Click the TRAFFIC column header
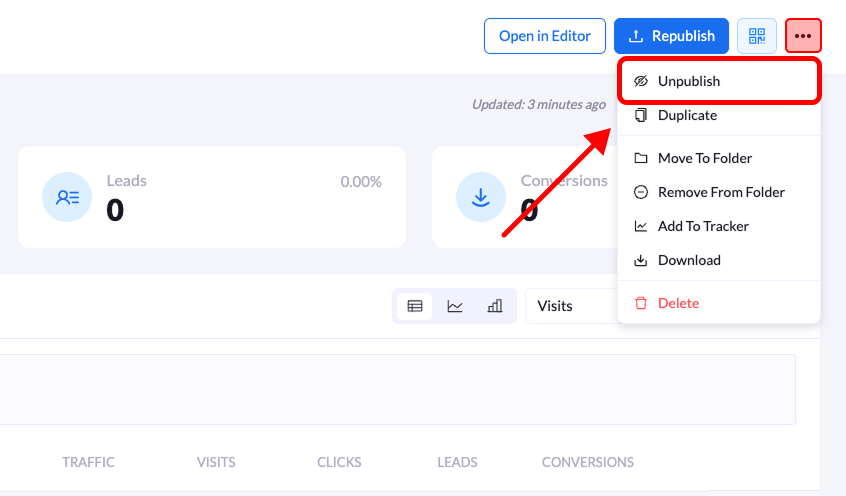Viewport: 846px width, 496px height. (88, 463)
